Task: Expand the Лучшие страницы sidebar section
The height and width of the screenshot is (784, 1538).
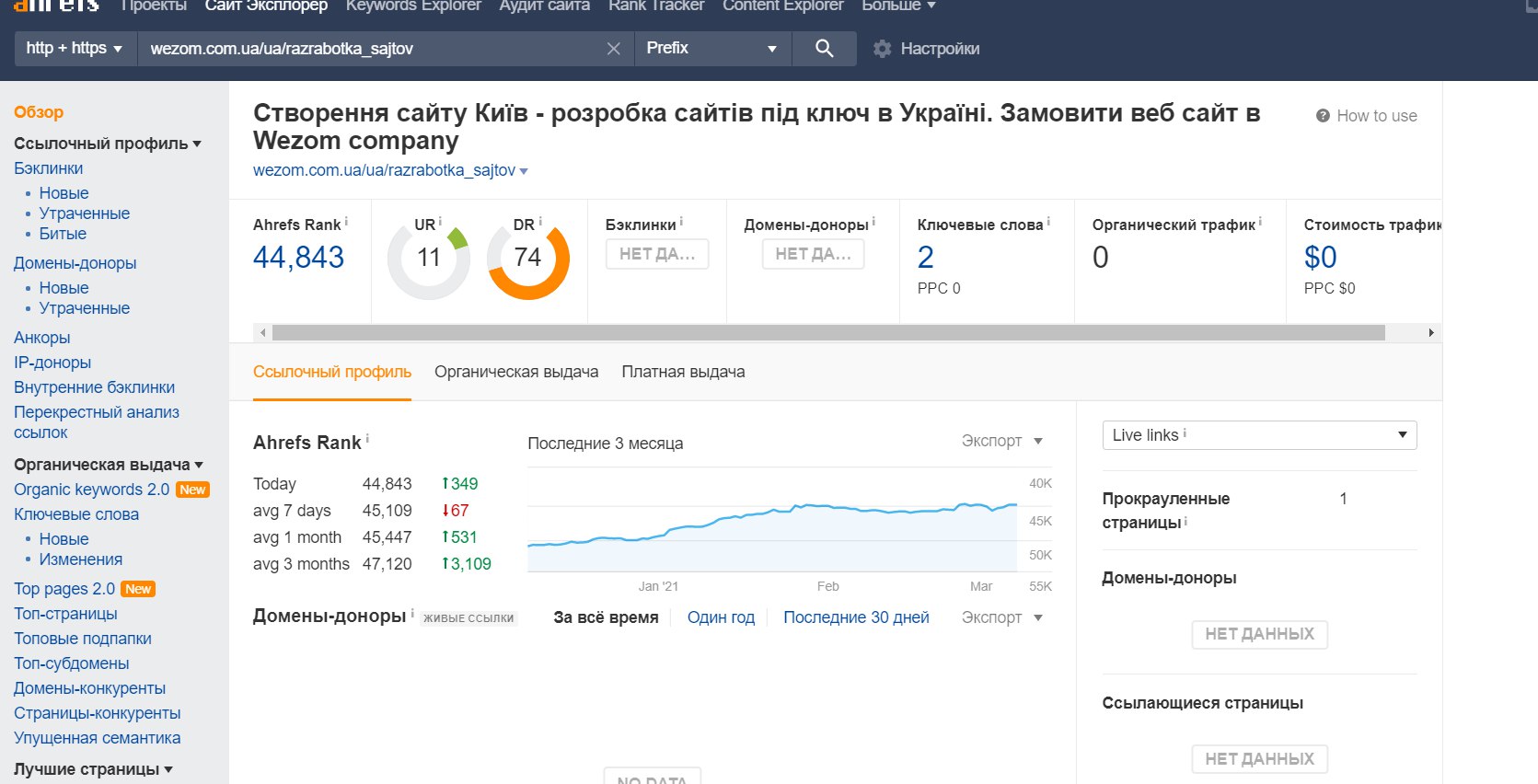Action: point(93,769)
